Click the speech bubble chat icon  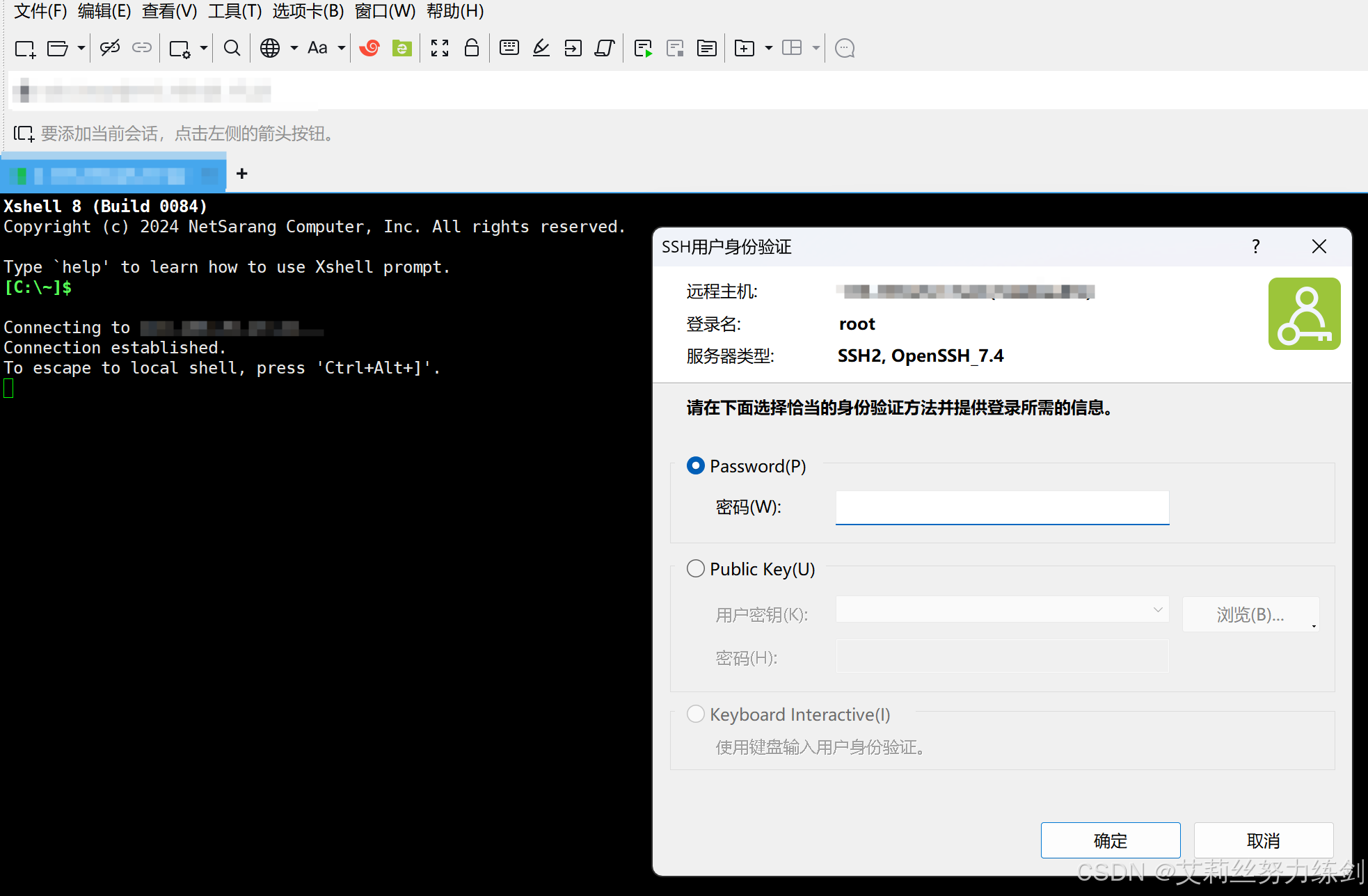click(x=844, y=48)
